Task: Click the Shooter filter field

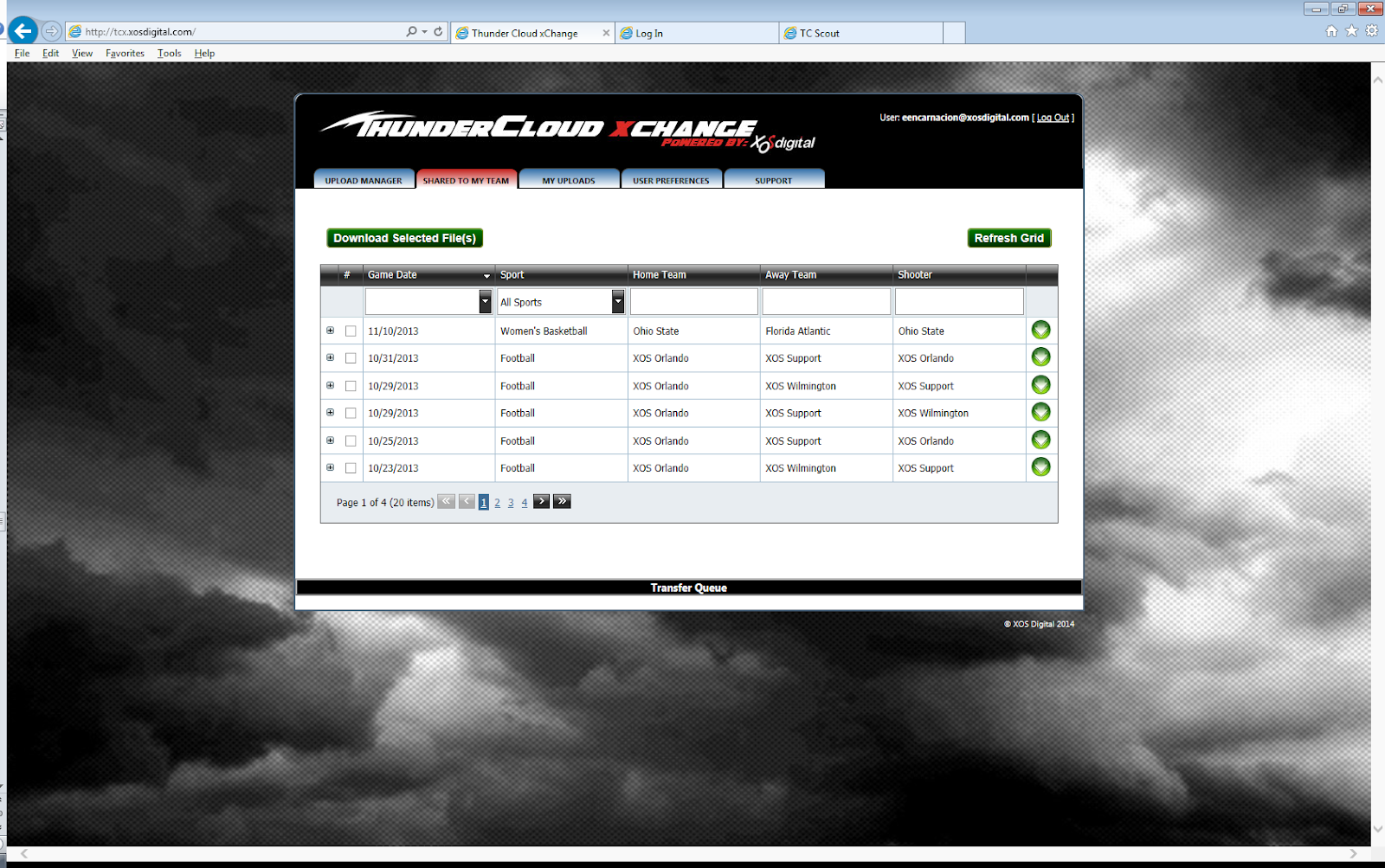Action: [x=959, y=301]
